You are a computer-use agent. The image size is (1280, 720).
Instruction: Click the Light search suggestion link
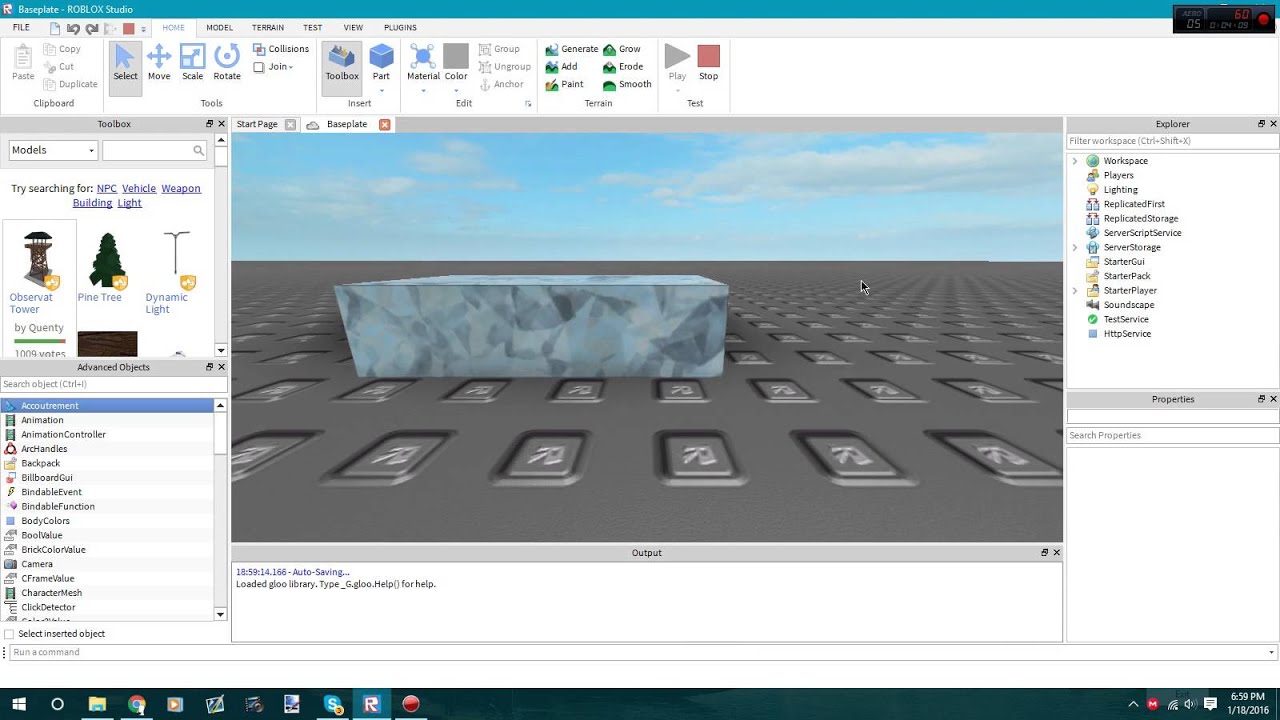pos(129,203)
